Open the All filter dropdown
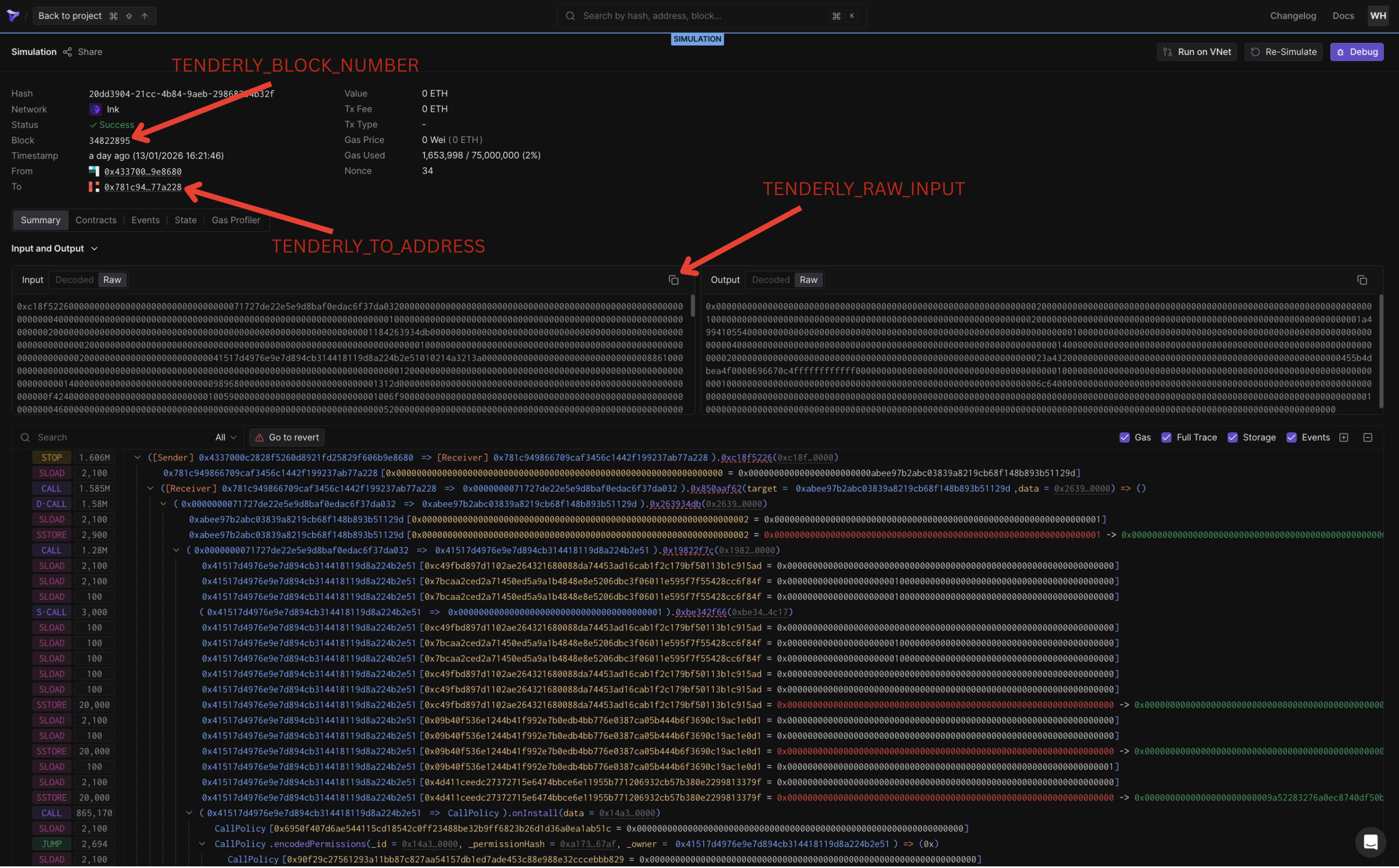This screenshot has height=868, width=1399. pyautogui.click(x=225, y=438)
